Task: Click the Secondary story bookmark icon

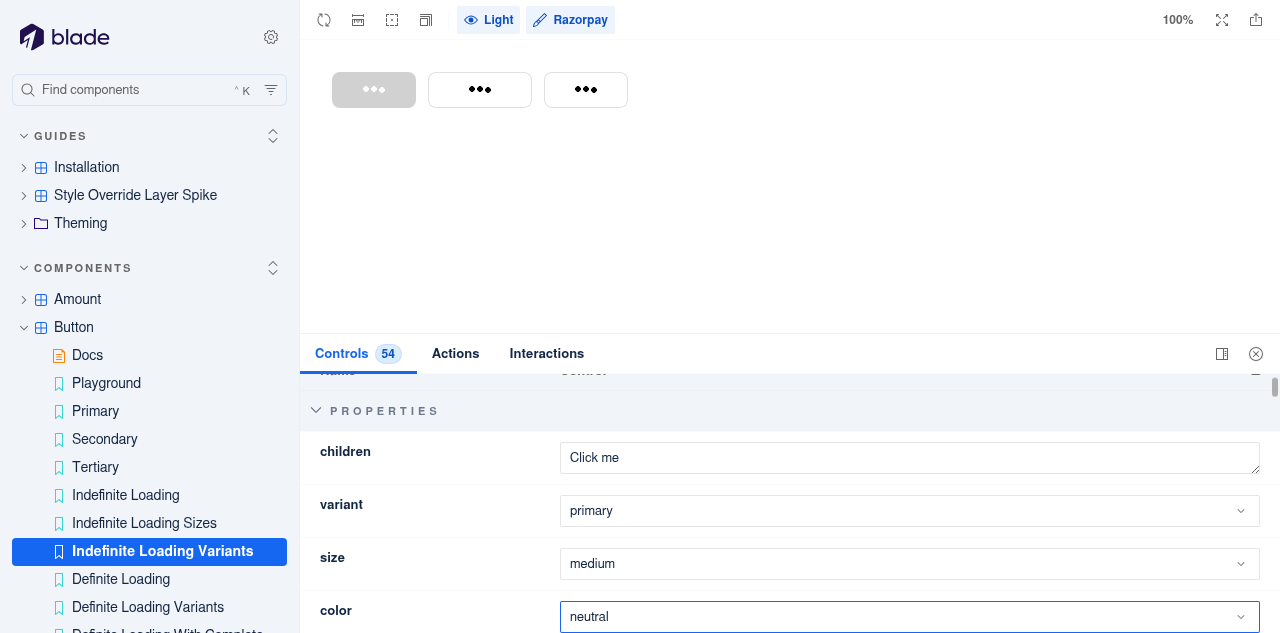Action: pyautogui.click(x=59, y=439)
